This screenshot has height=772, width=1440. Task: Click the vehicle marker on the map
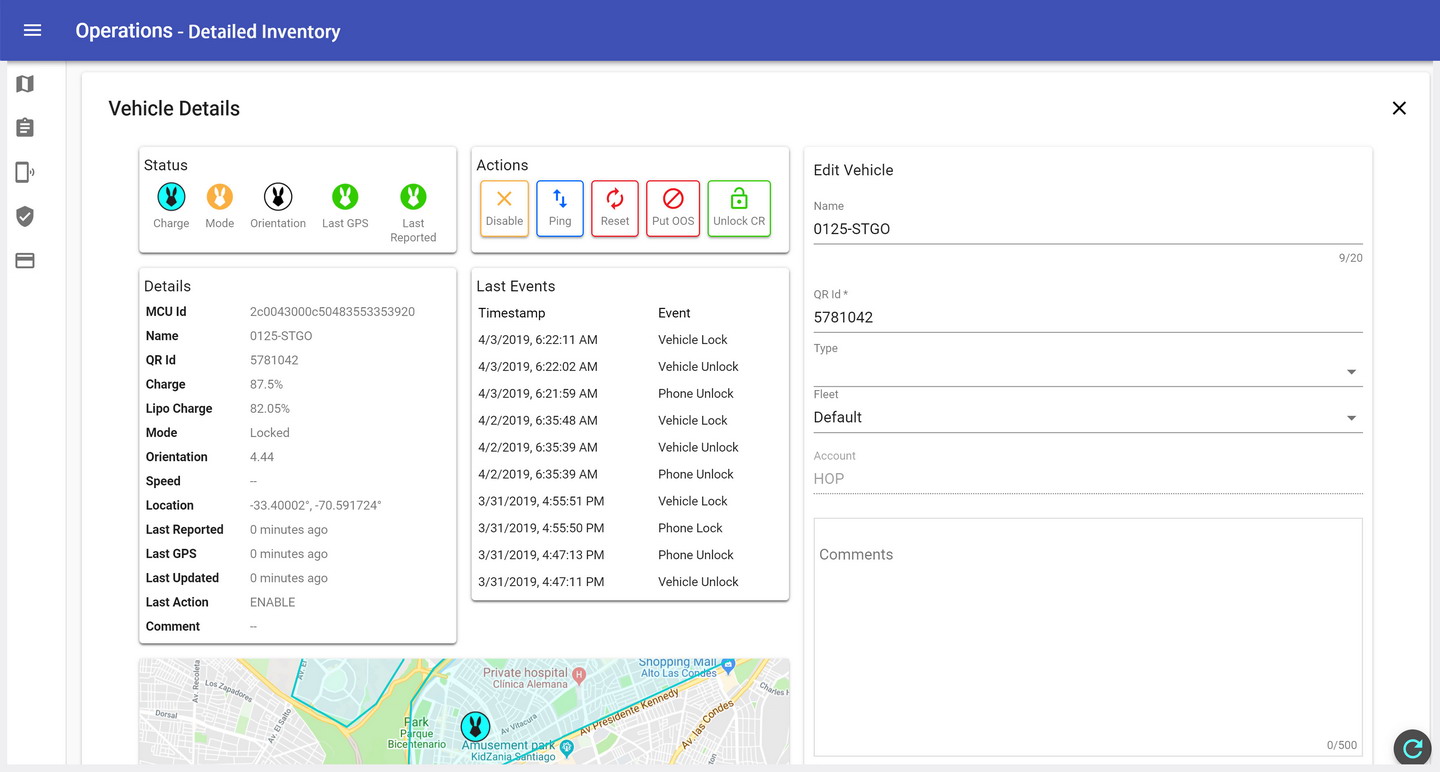475,726
